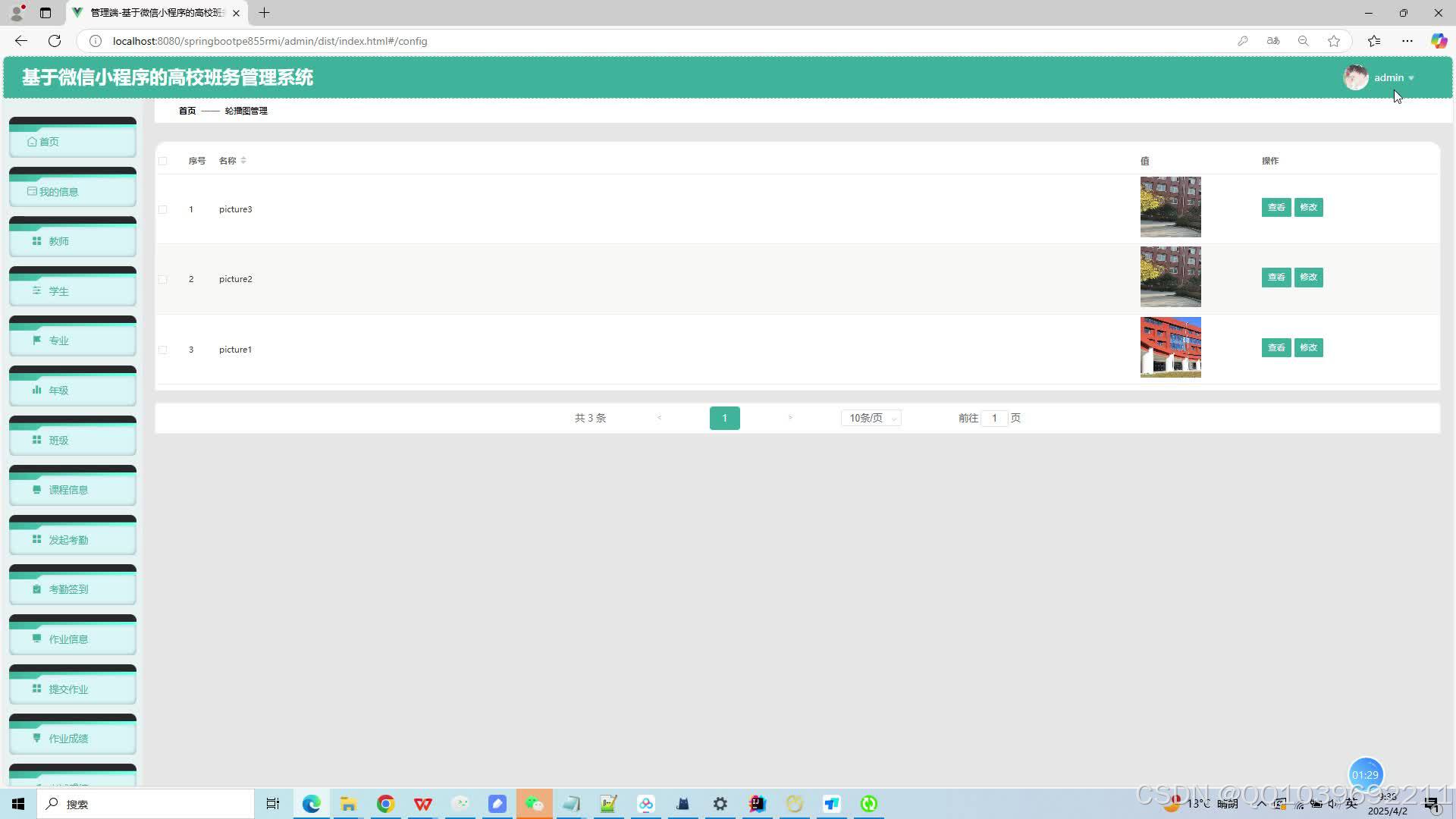Click the translate icon in address bar
Viewport: 1456px width, 819px height.
(x=1273, y=41)
